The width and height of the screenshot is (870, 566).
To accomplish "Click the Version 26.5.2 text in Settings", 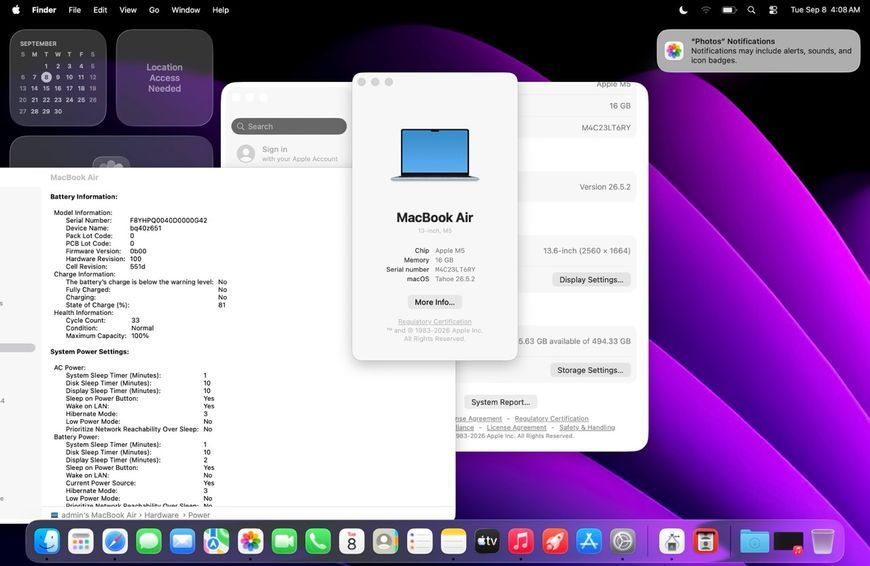I will [x=605, y=187].
